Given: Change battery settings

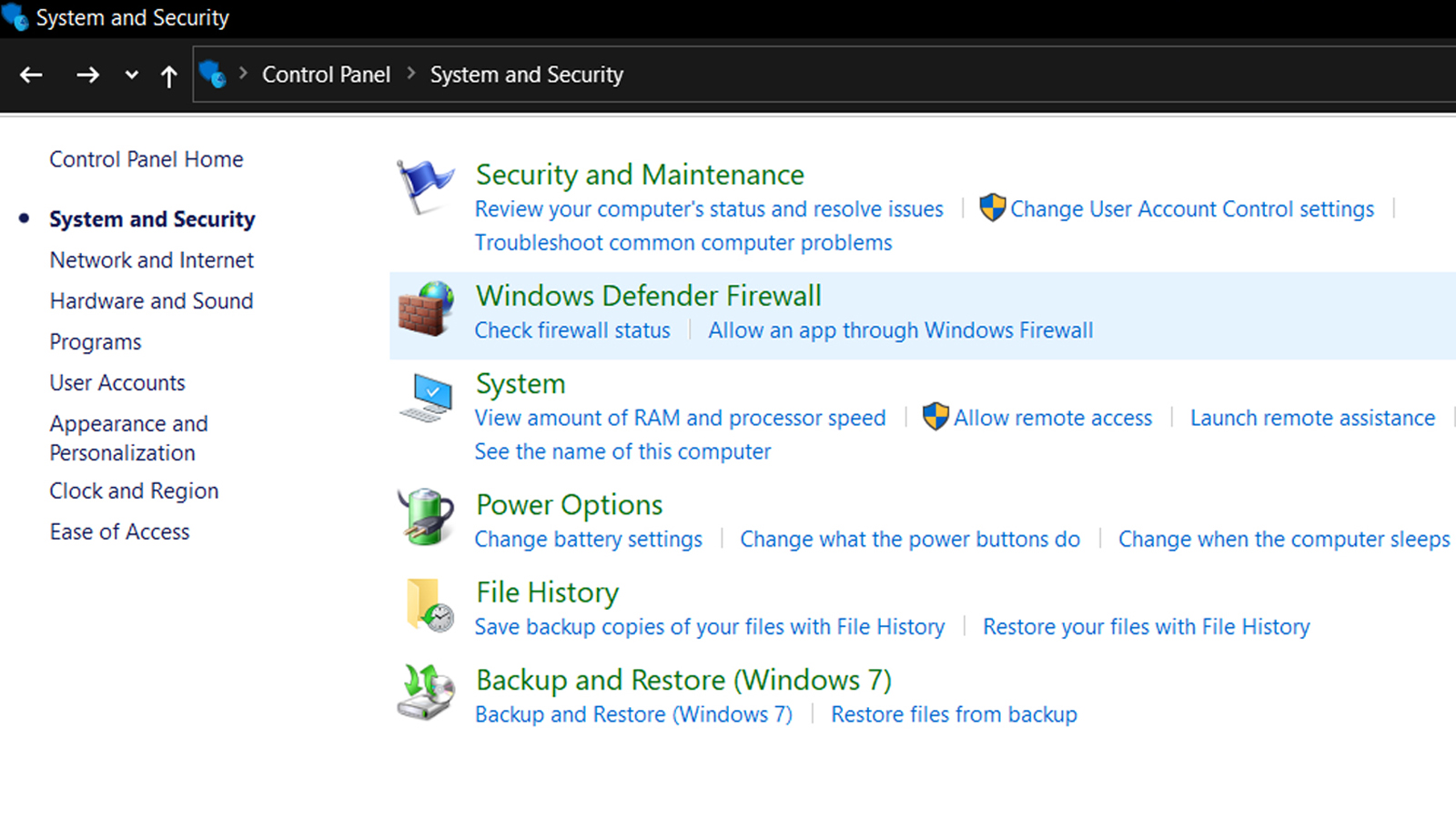Looking at the screenshot, I should pos(589,540).
